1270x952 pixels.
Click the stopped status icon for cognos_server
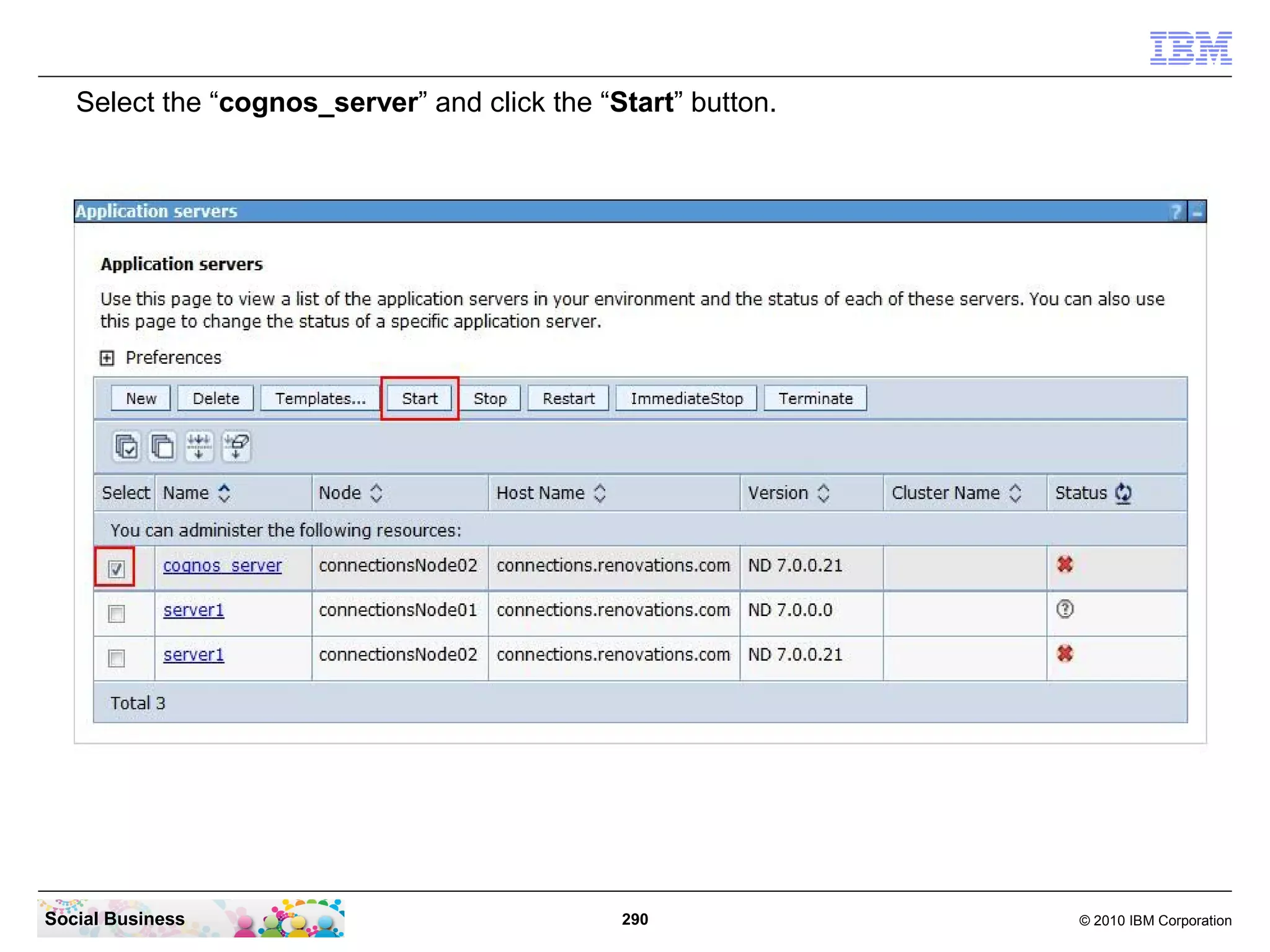(x=1065, y=565)
